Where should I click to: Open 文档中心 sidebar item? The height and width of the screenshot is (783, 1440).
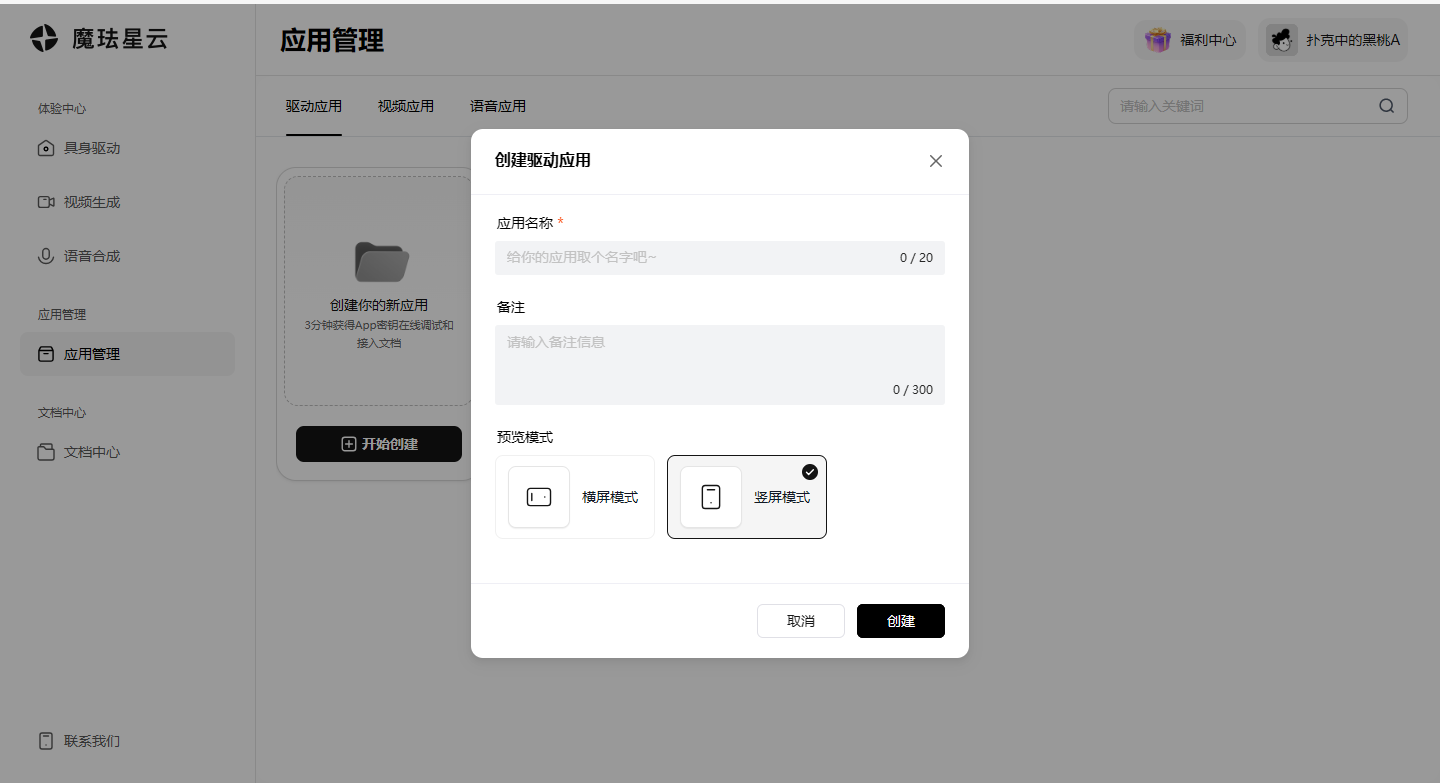pos(127,452)
